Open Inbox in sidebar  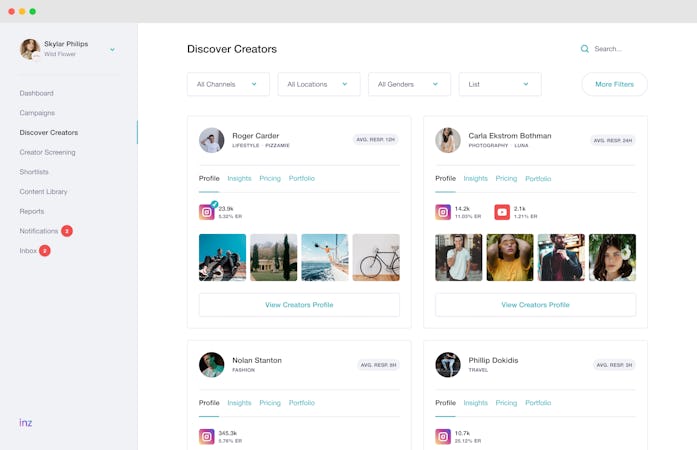(28, 251)
